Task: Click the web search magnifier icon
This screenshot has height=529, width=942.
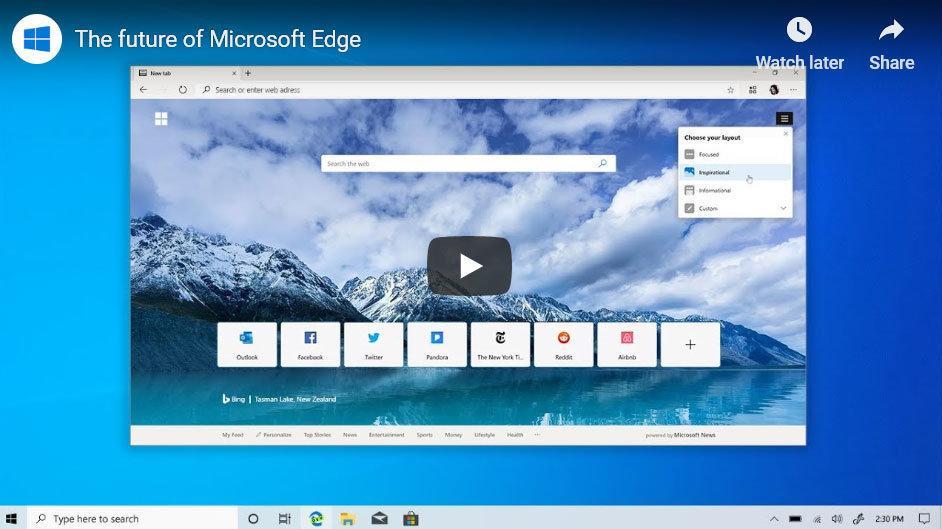Action: pos(603,163)
